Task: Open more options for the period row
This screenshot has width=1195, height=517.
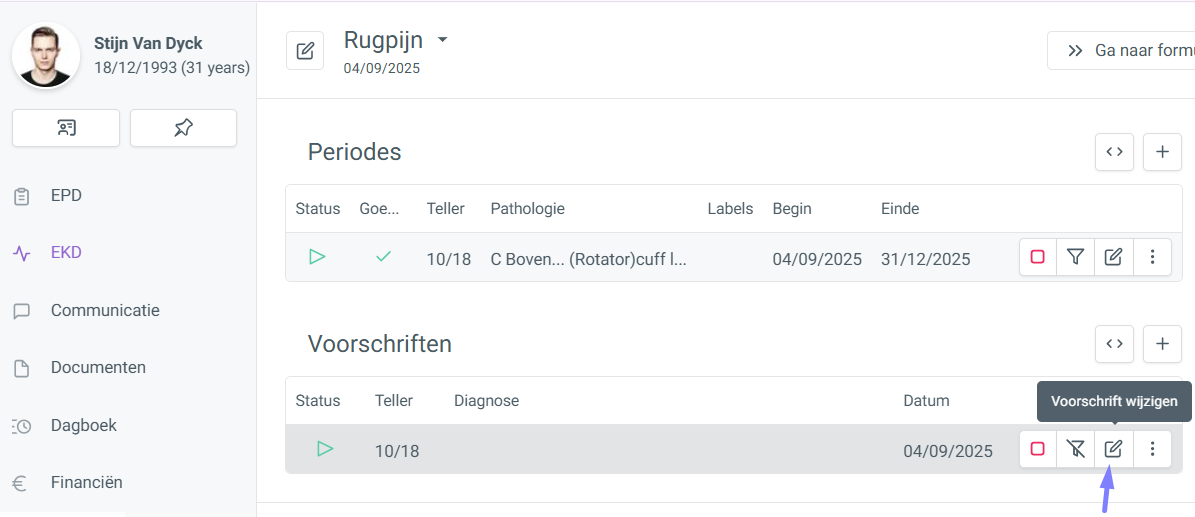Action: 1152,257
